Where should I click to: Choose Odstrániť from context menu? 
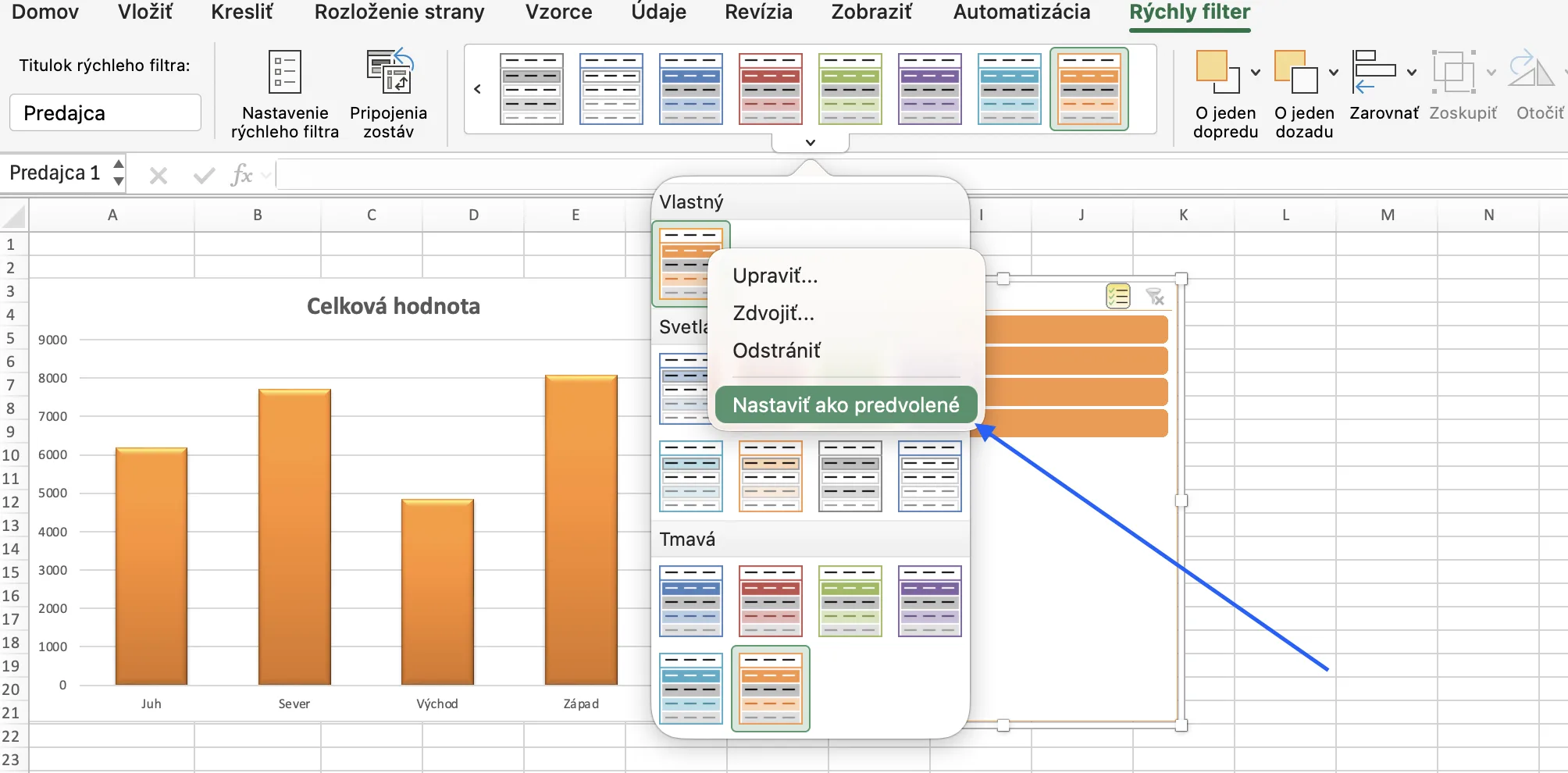(776, 351)
